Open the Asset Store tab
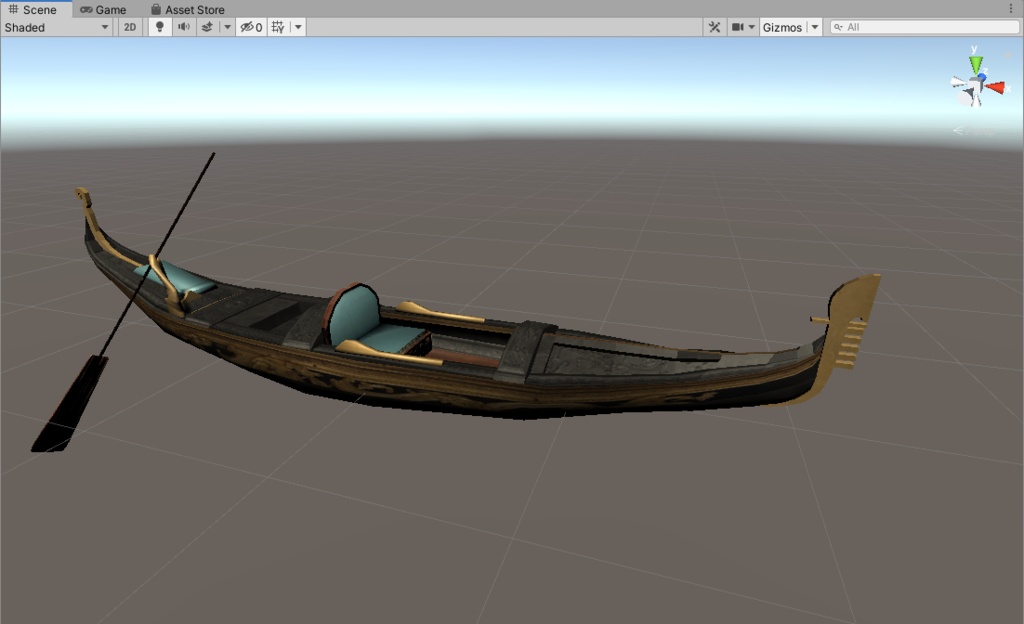 188,10
